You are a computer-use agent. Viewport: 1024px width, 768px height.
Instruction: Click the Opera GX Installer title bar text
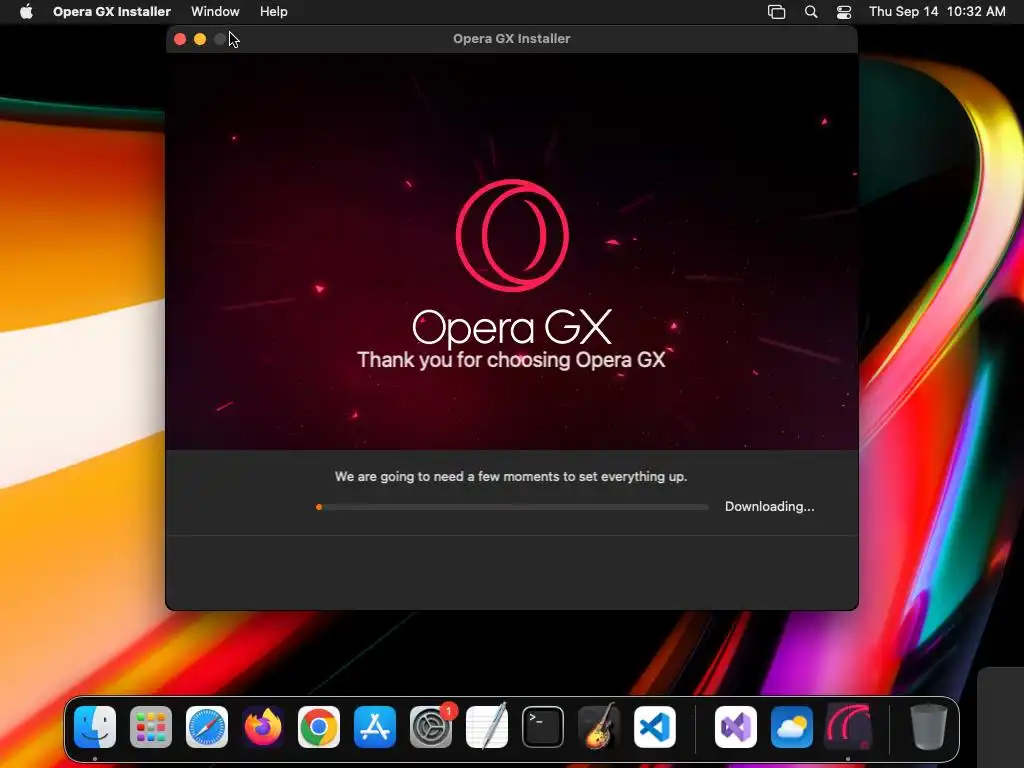point(511,39)
